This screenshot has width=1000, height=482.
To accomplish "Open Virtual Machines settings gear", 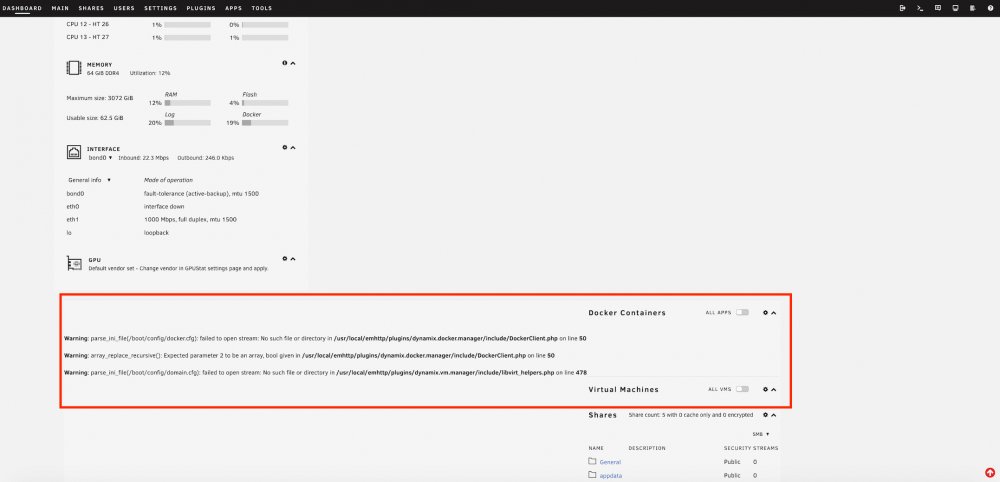I will tap(766, 390).
